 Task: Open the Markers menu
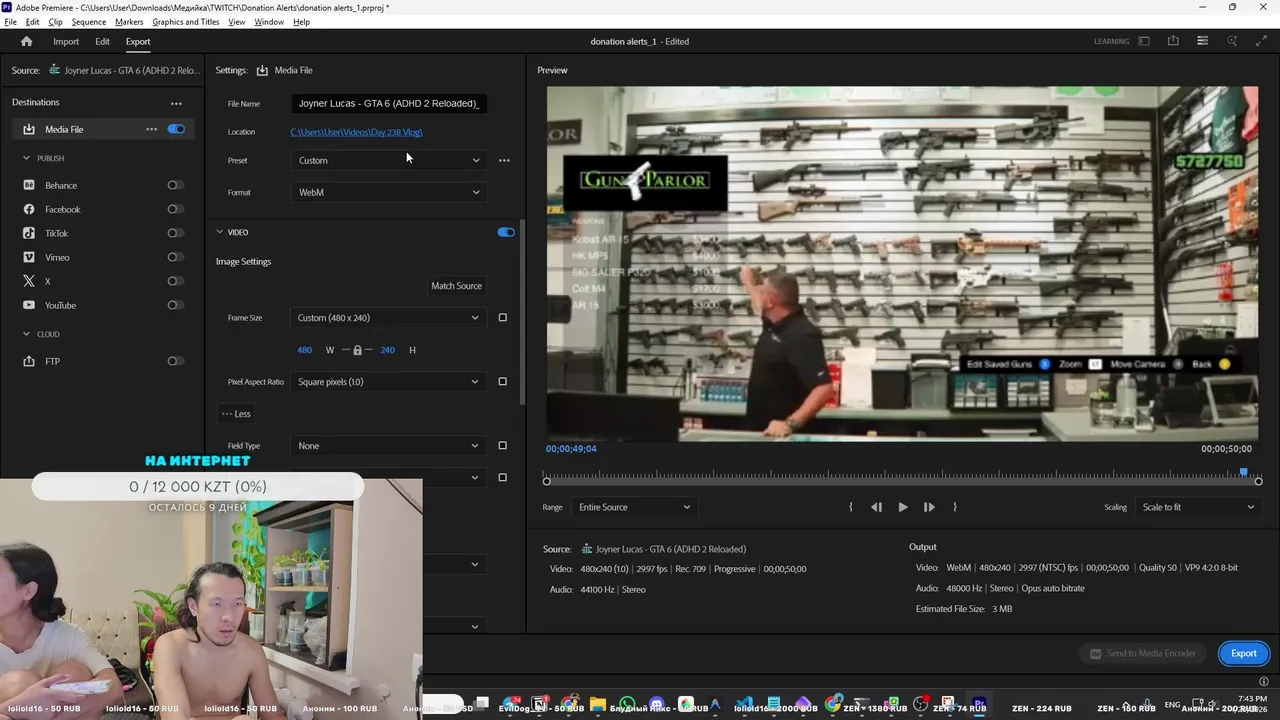(129, 22)
